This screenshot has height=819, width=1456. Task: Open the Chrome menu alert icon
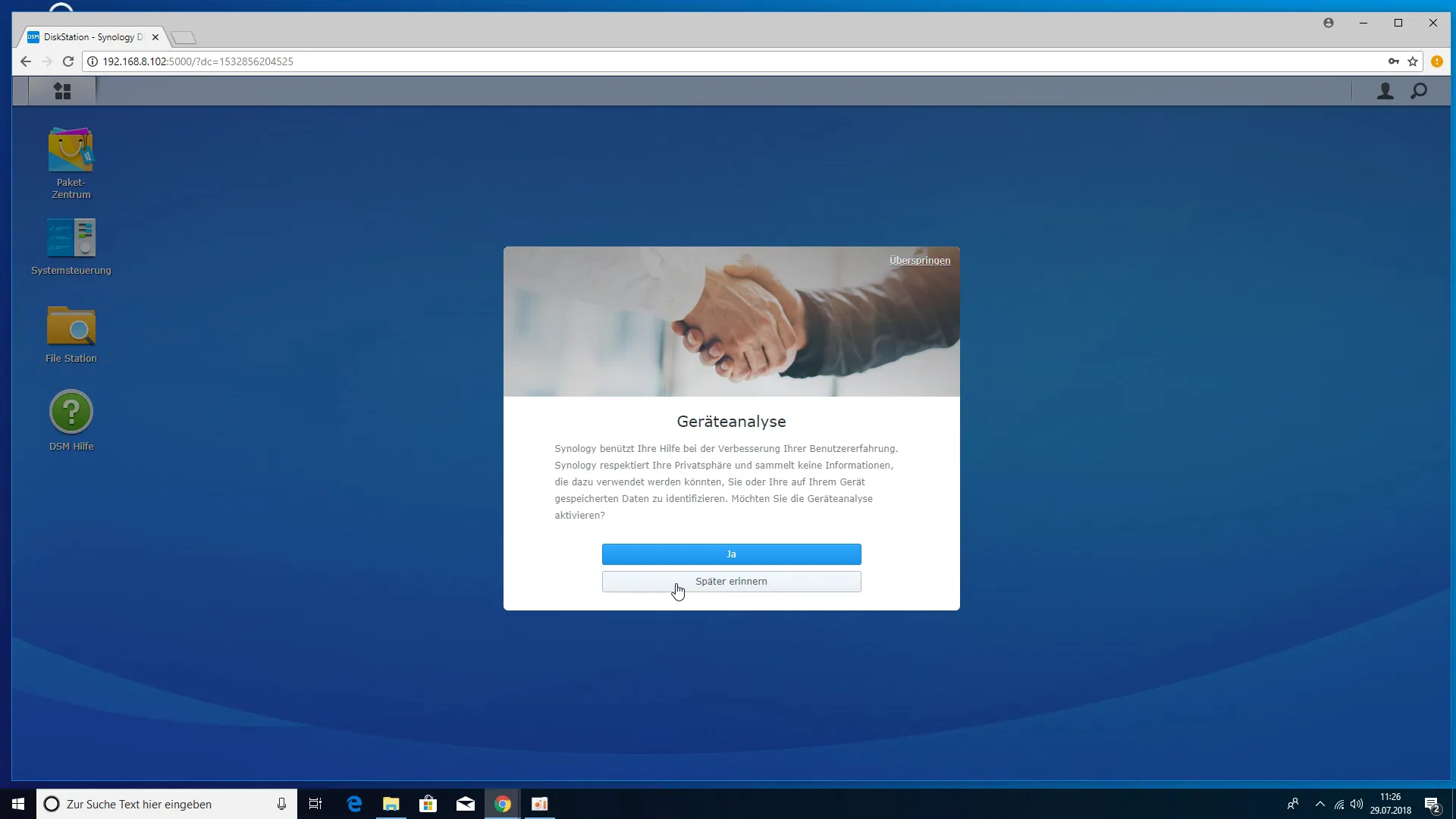1437,61
